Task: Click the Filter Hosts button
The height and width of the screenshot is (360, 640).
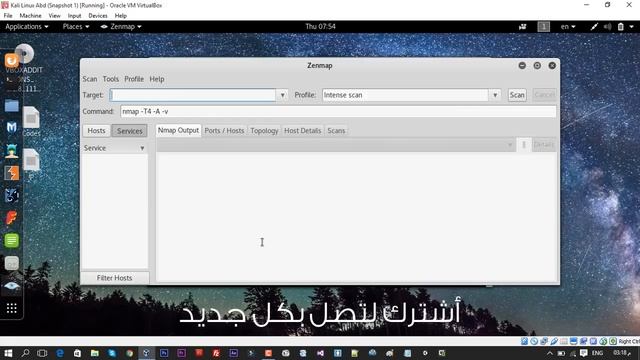Action: [x=114, y=278]
